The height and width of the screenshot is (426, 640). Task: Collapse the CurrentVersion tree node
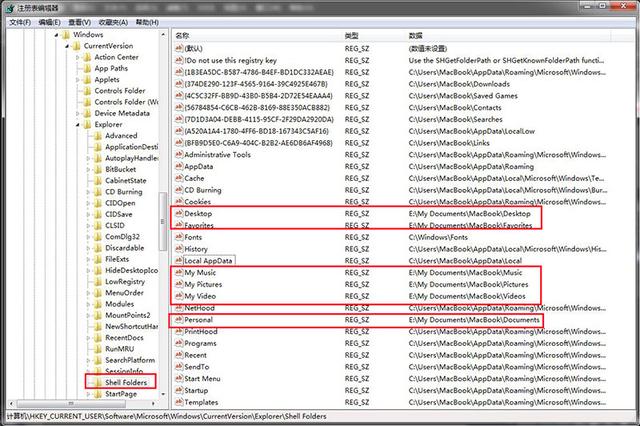point(67,46)
